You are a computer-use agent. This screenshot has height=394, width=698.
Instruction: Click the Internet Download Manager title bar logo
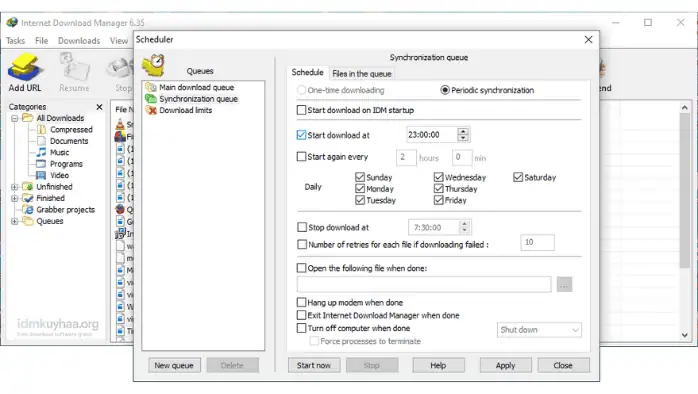point(12,22)
